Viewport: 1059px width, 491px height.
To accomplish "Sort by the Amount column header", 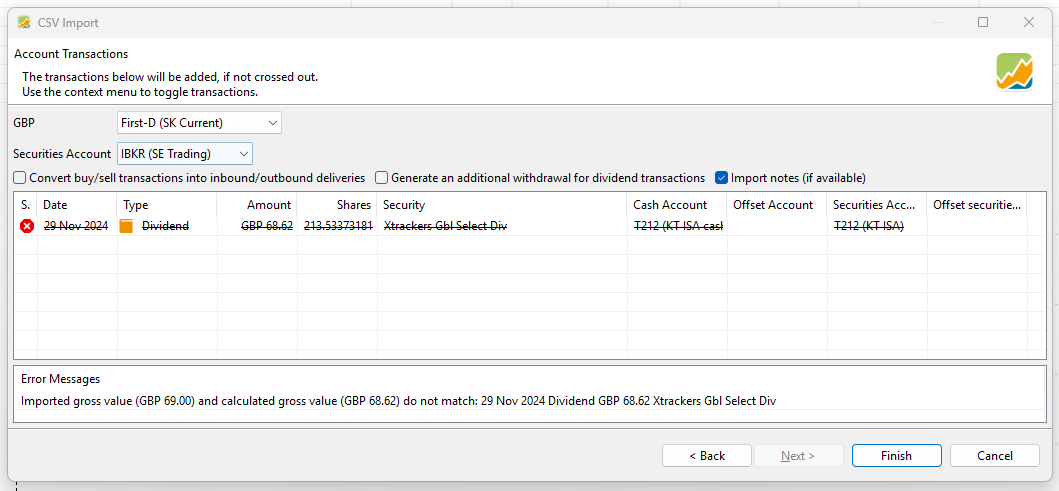I will point(257,205).
